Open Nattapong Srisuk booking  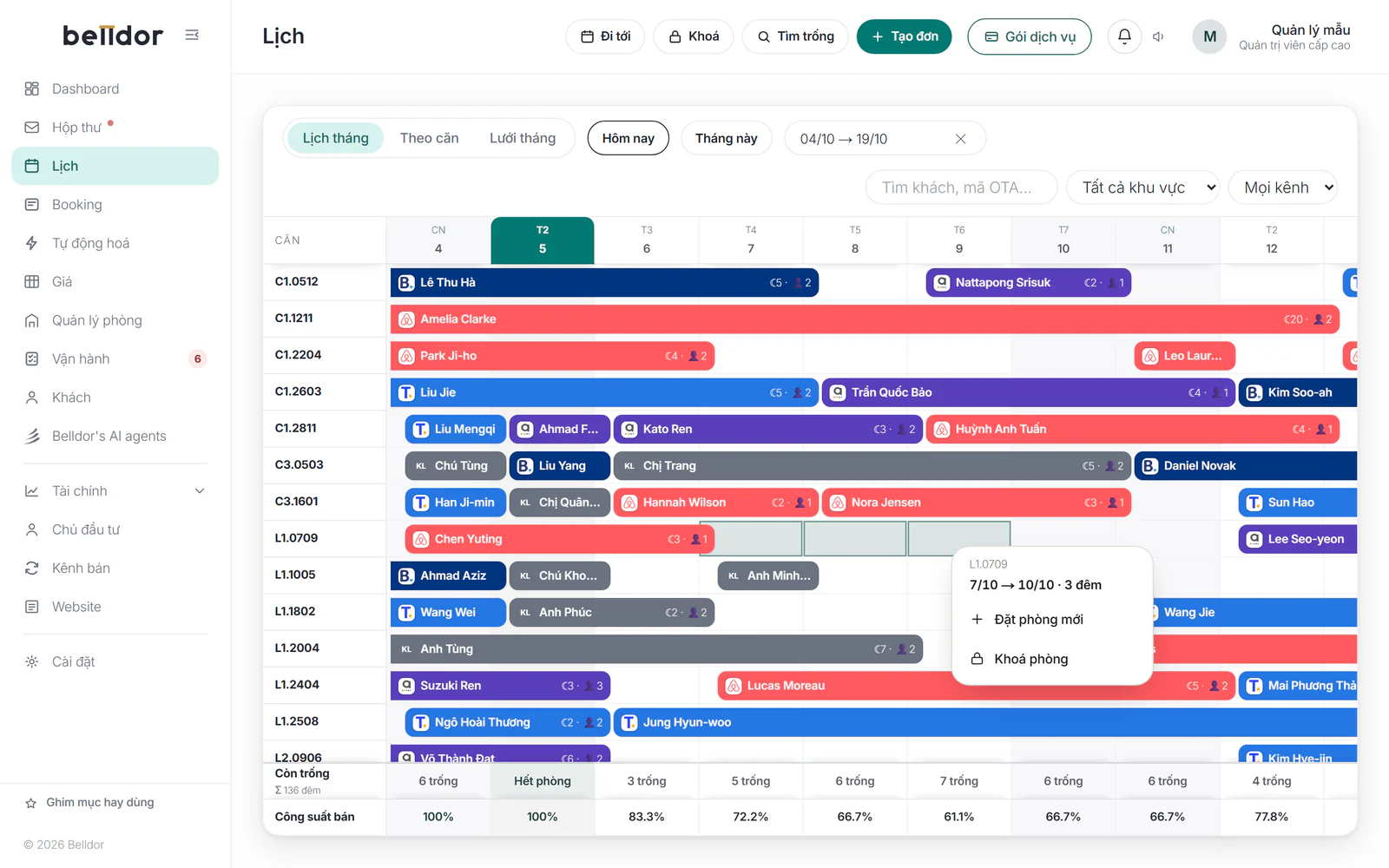coord(1029,283)
